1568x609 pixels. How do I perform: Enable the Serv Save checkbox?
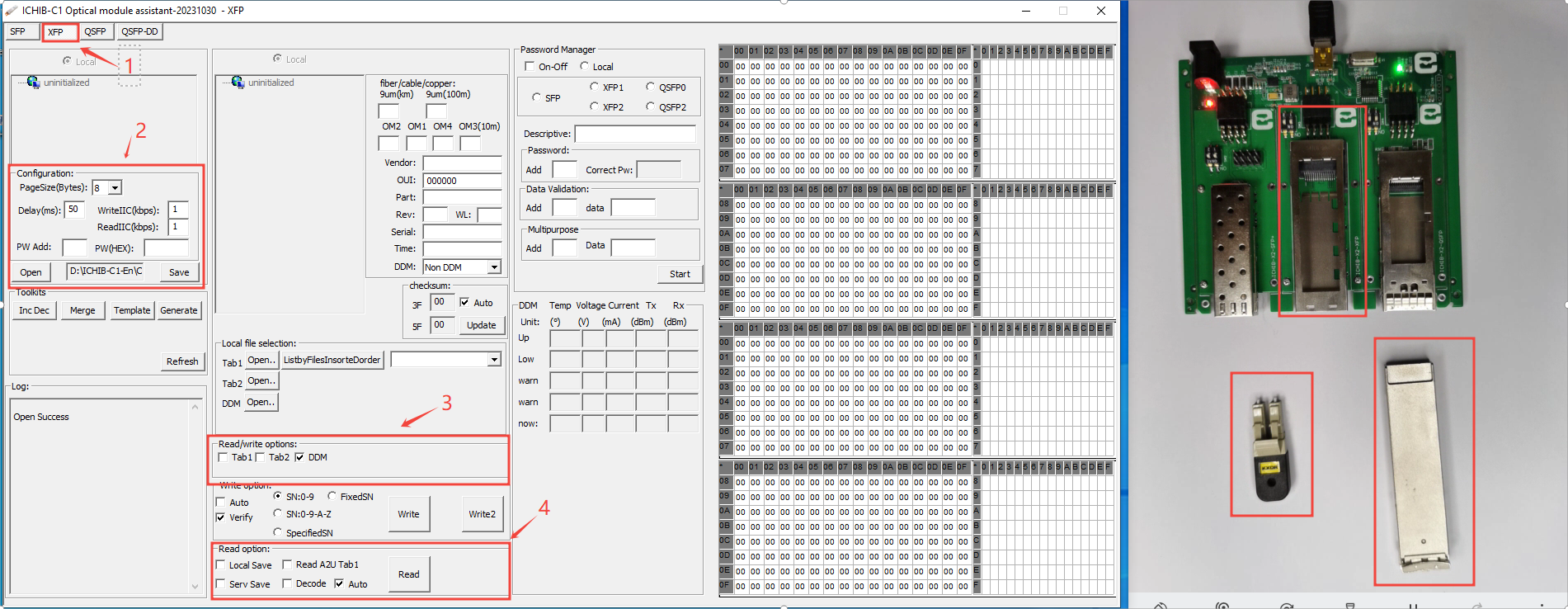(220, 584)
